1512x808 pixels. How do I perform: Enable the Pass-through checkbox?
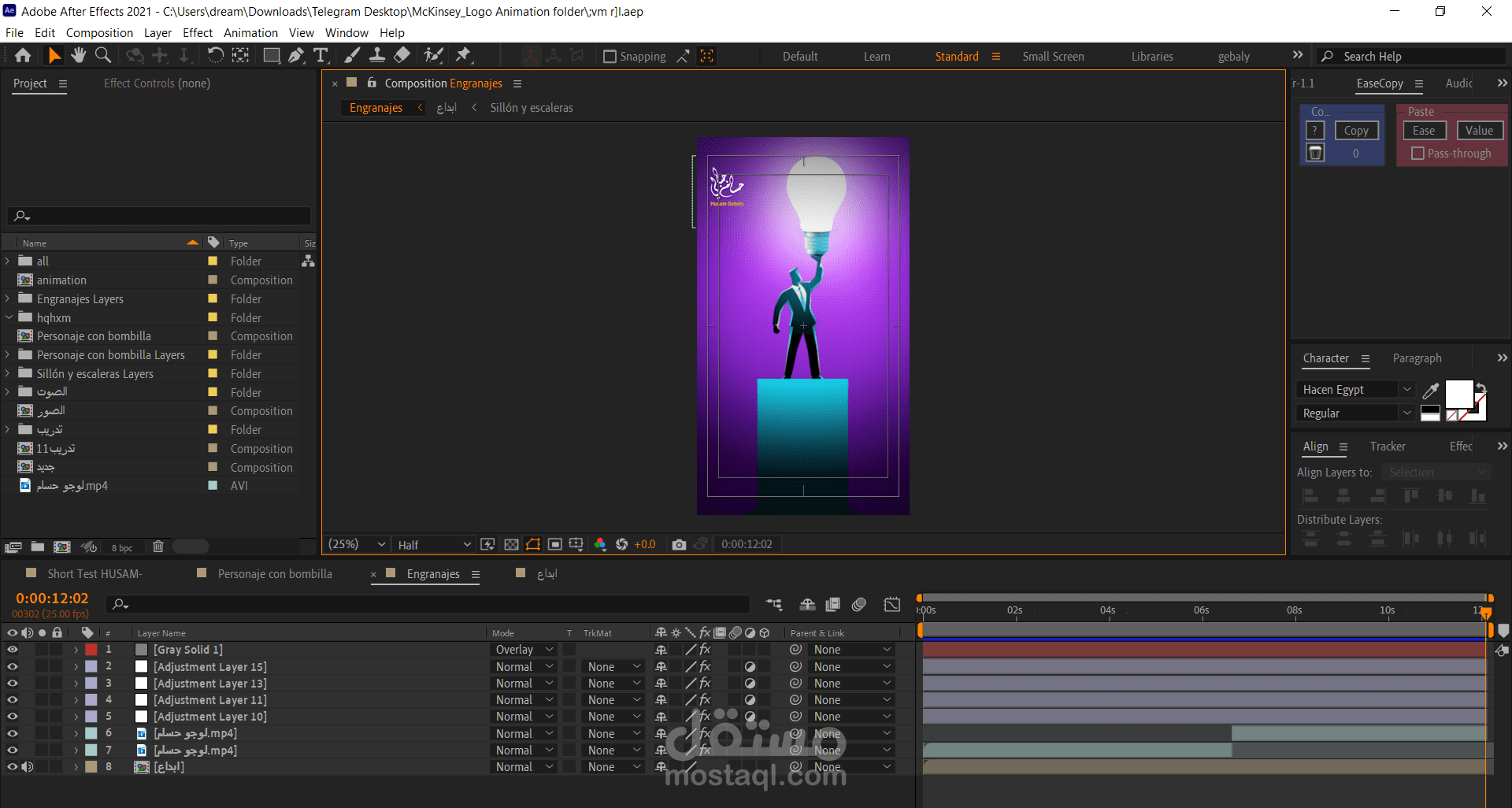point(1417,154)
